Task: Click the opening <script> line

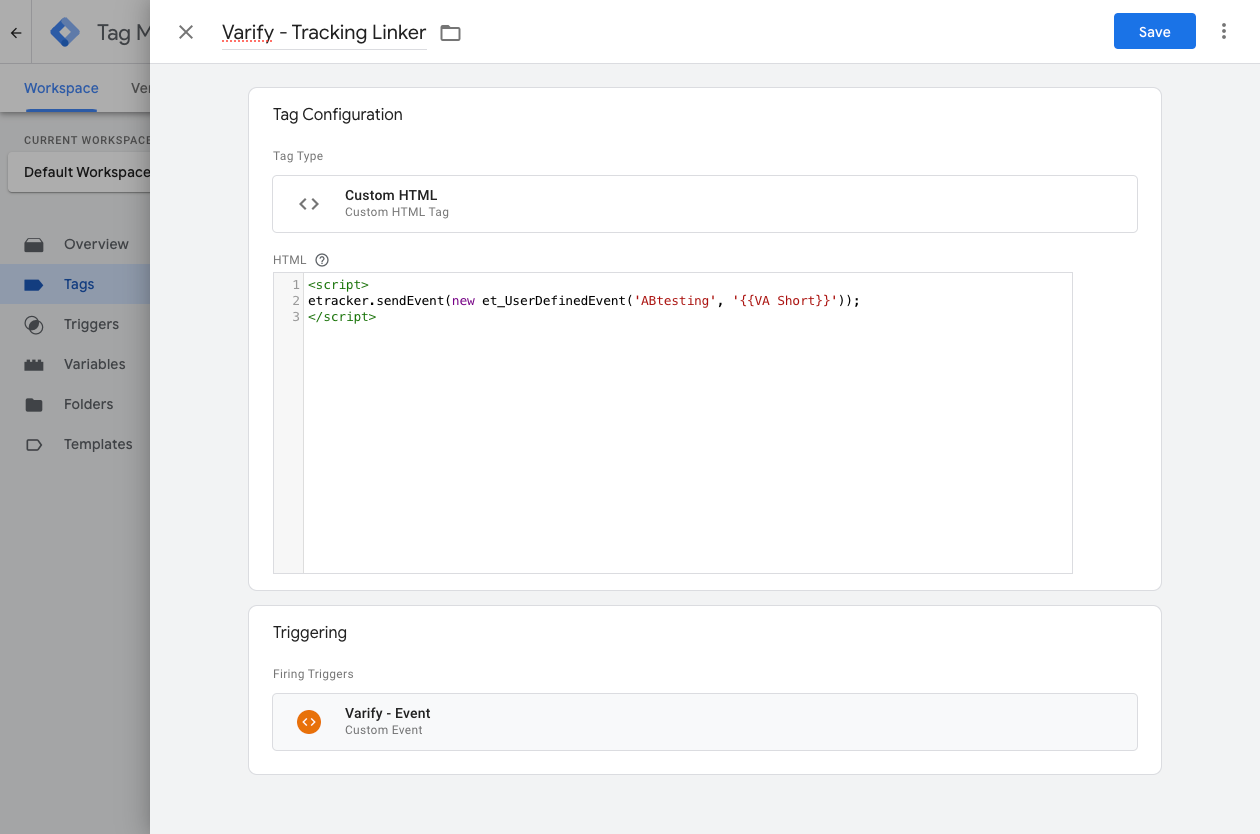Action: 338,285
